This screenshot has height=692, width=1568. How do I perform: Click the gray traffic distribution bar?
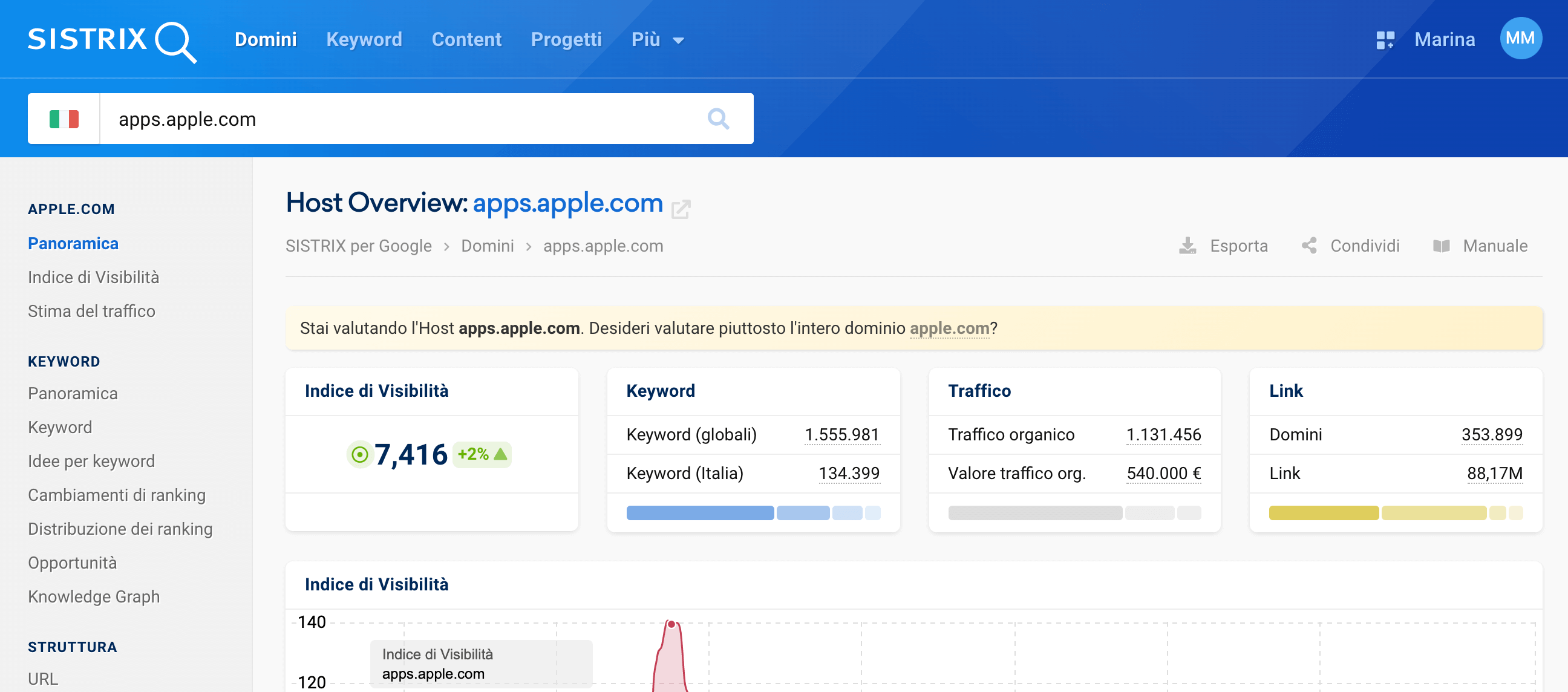pos(1074,513)
